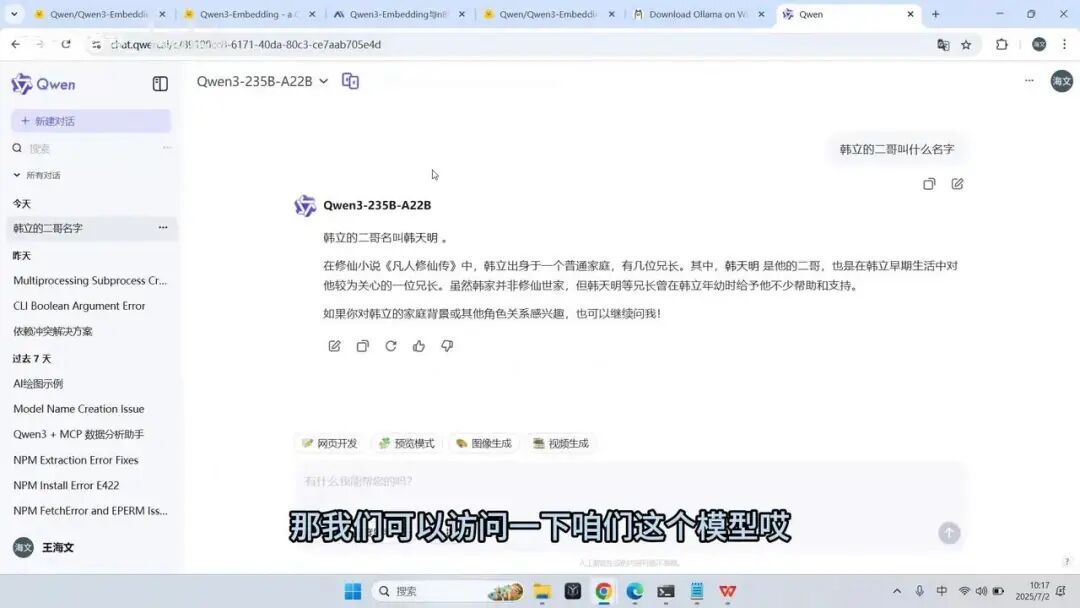The width and height of the screenshot is (1080, 608).
Task: Open the translate page icon
Action: pyautogui.click(x=943, y=45)
